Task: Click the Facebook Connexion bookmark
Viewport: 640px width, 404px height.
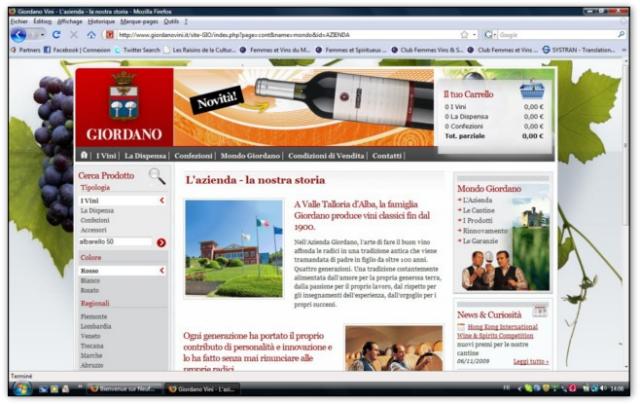Action: pos(77,50)
